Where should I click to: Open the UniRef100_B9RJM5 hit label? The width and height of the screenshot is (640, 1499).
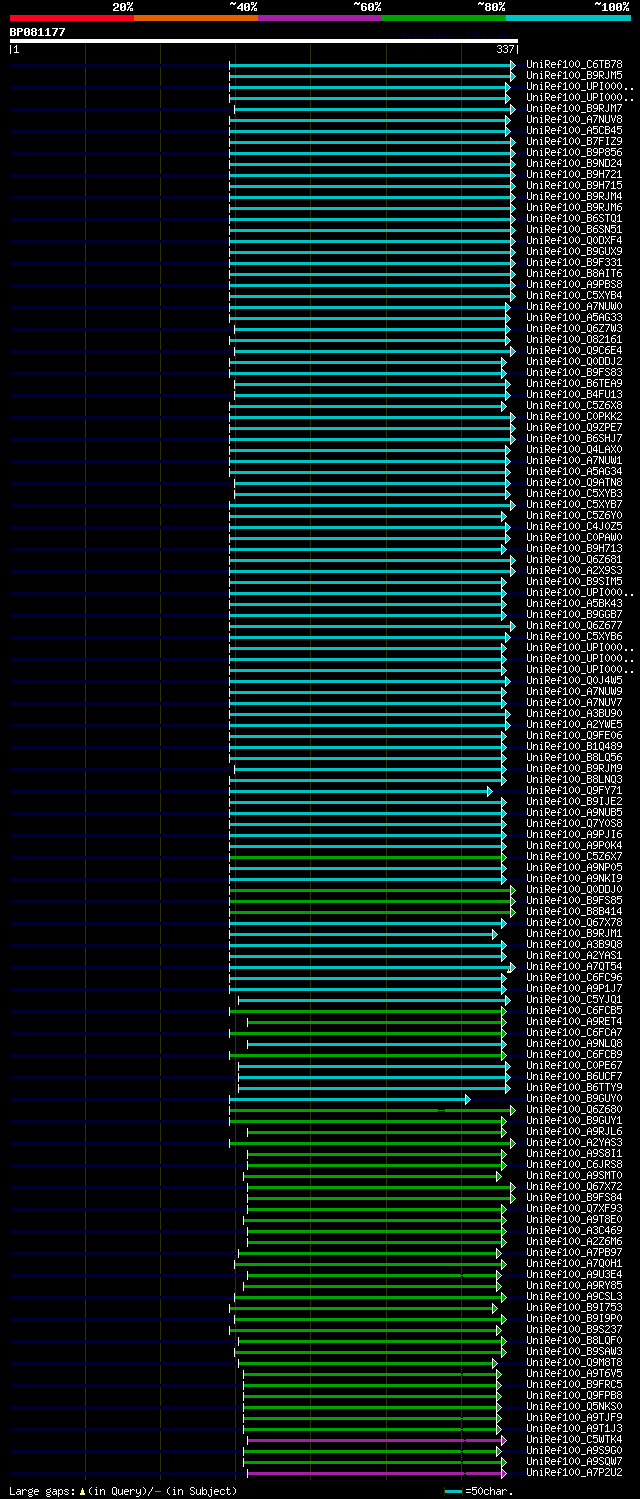574,75
